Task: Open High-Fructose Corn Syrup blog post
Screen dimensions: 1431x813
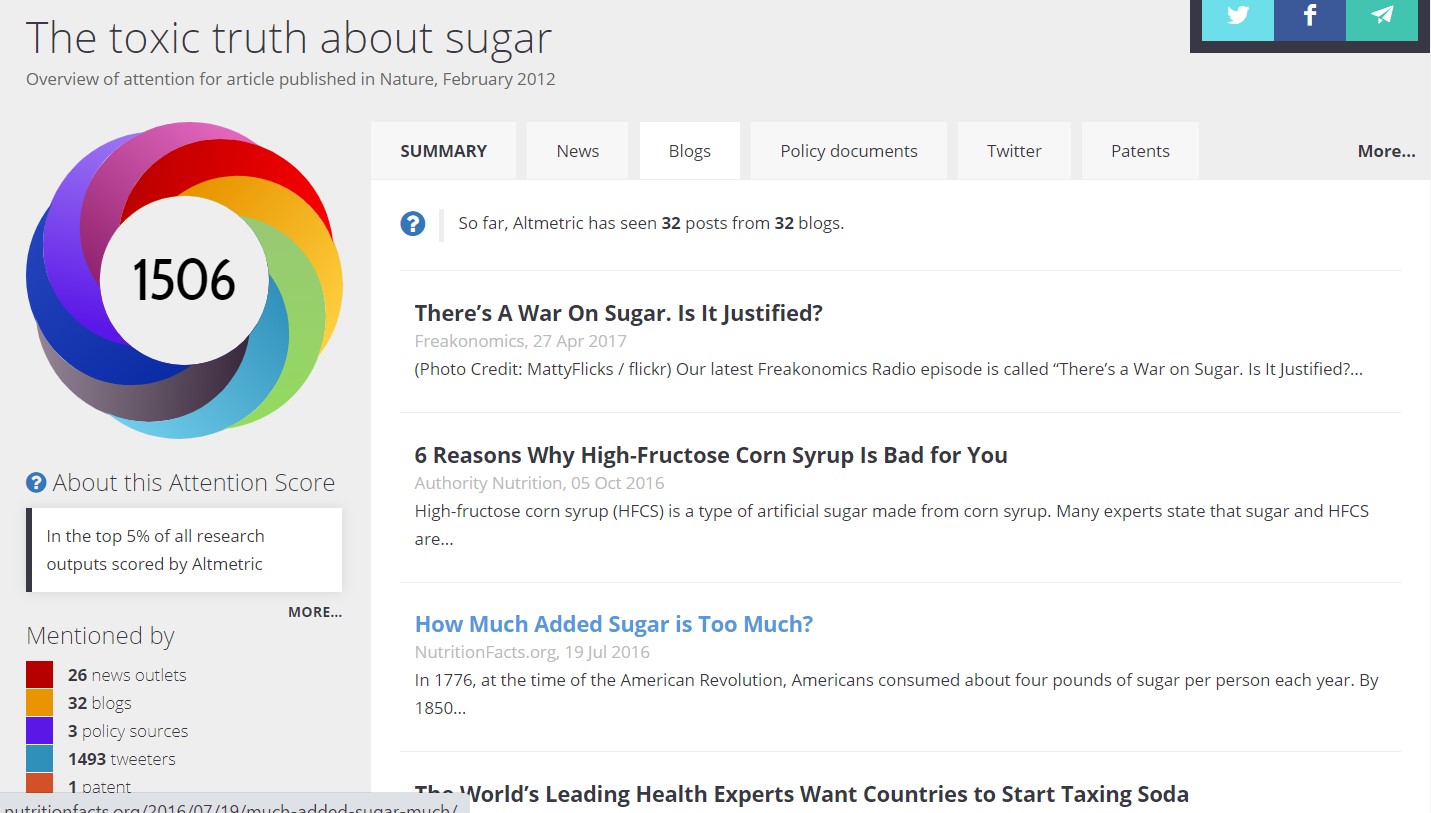Action: pos(710,455)
